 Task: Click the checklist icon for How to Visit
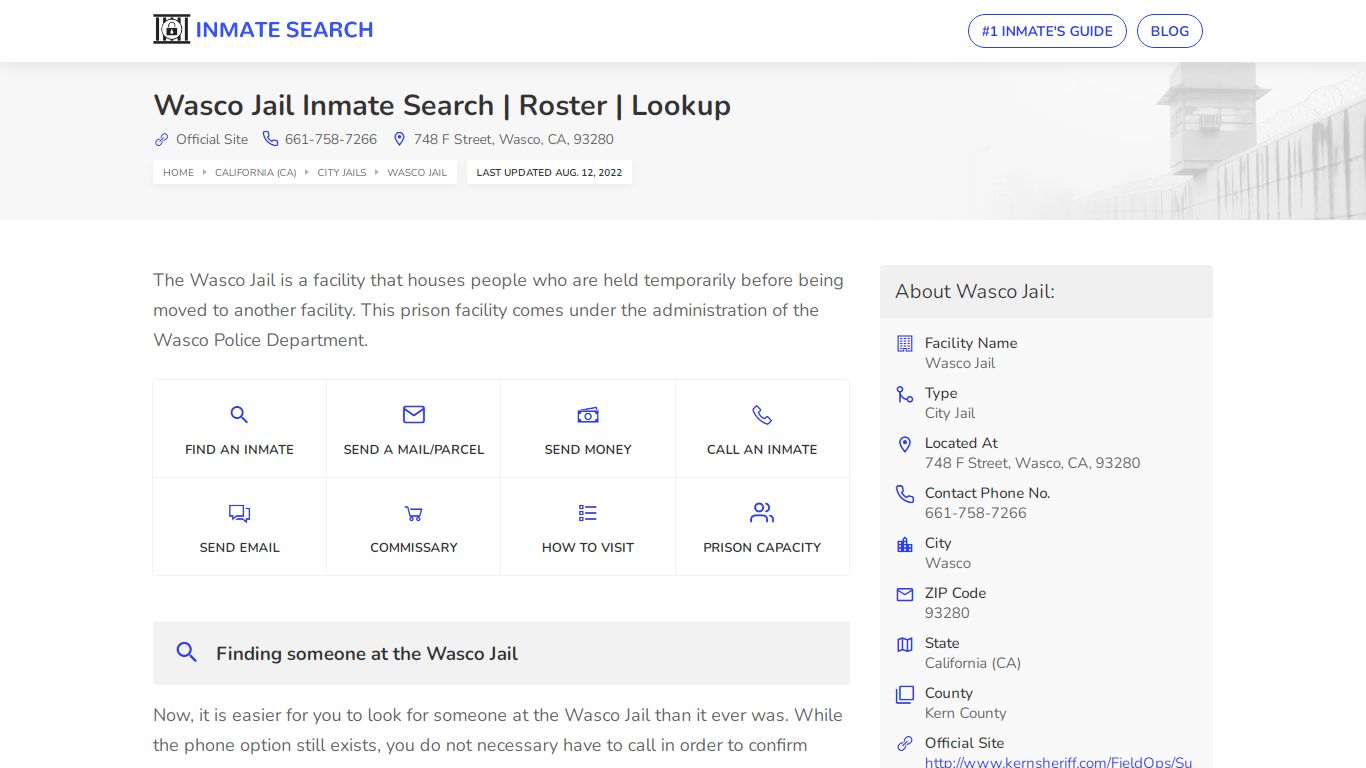coord(588,513)
